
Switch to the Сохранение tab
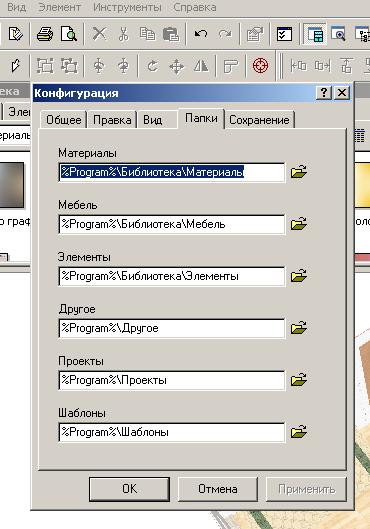tap(259, 120)
